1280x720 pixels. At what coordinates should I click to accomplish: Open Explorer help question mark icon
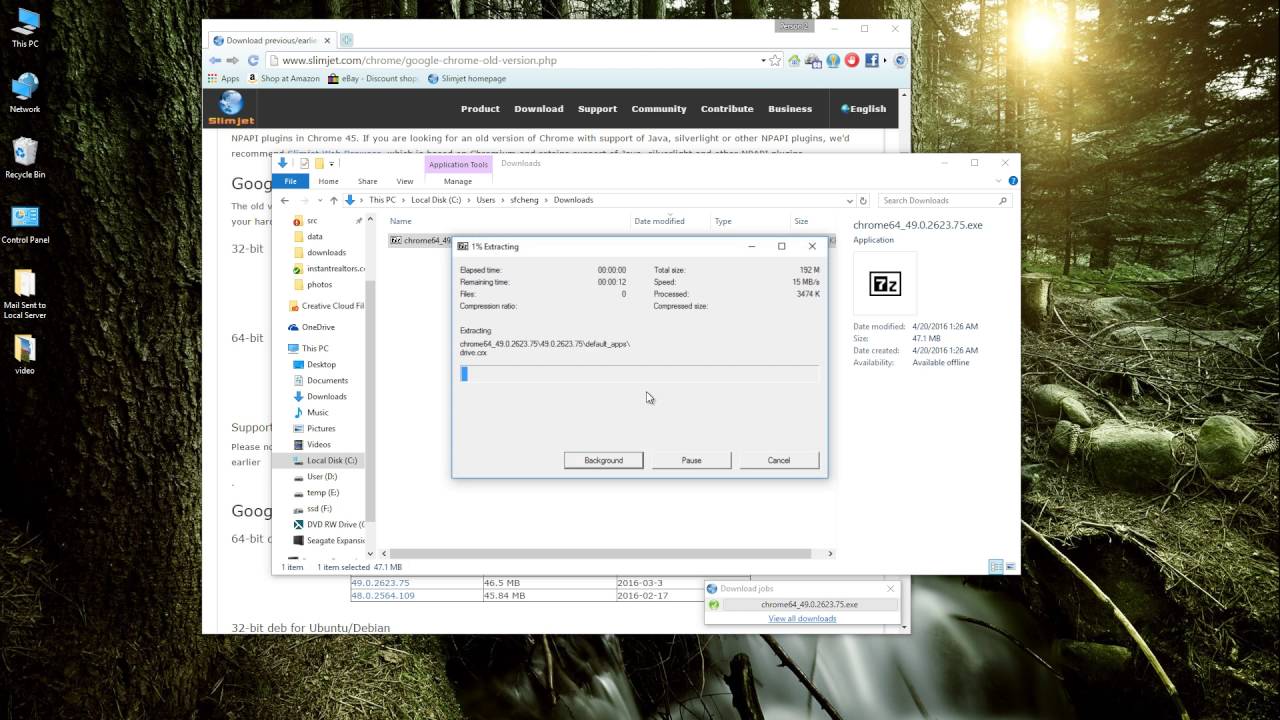click(1013, 181)
